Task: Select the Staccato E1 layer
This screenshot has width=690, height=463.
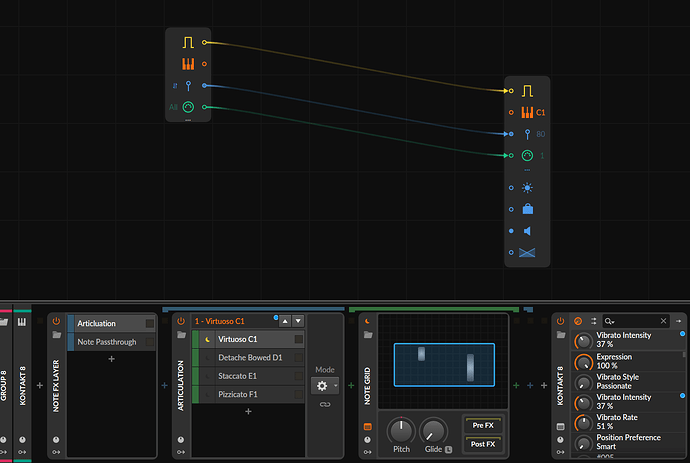Action: (249, 375)
